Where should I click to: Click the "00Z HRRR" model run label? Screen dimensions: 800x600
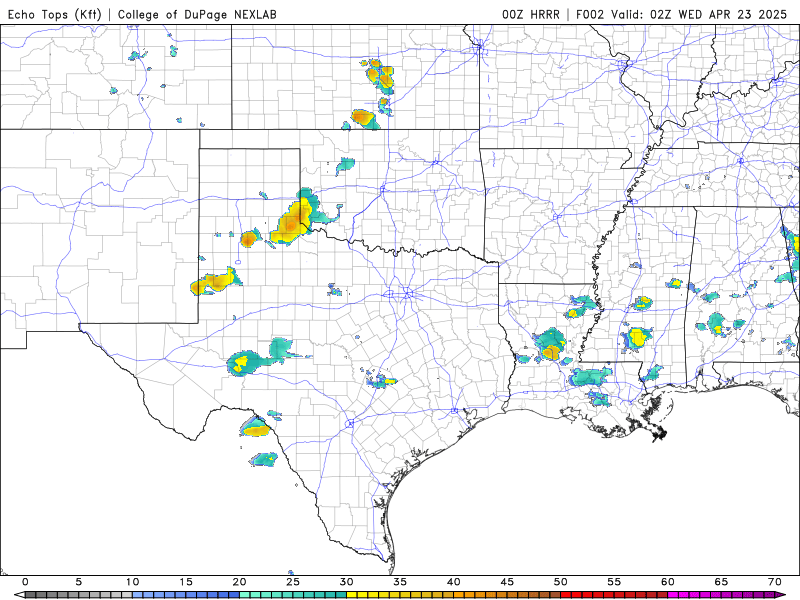point(531,14)
